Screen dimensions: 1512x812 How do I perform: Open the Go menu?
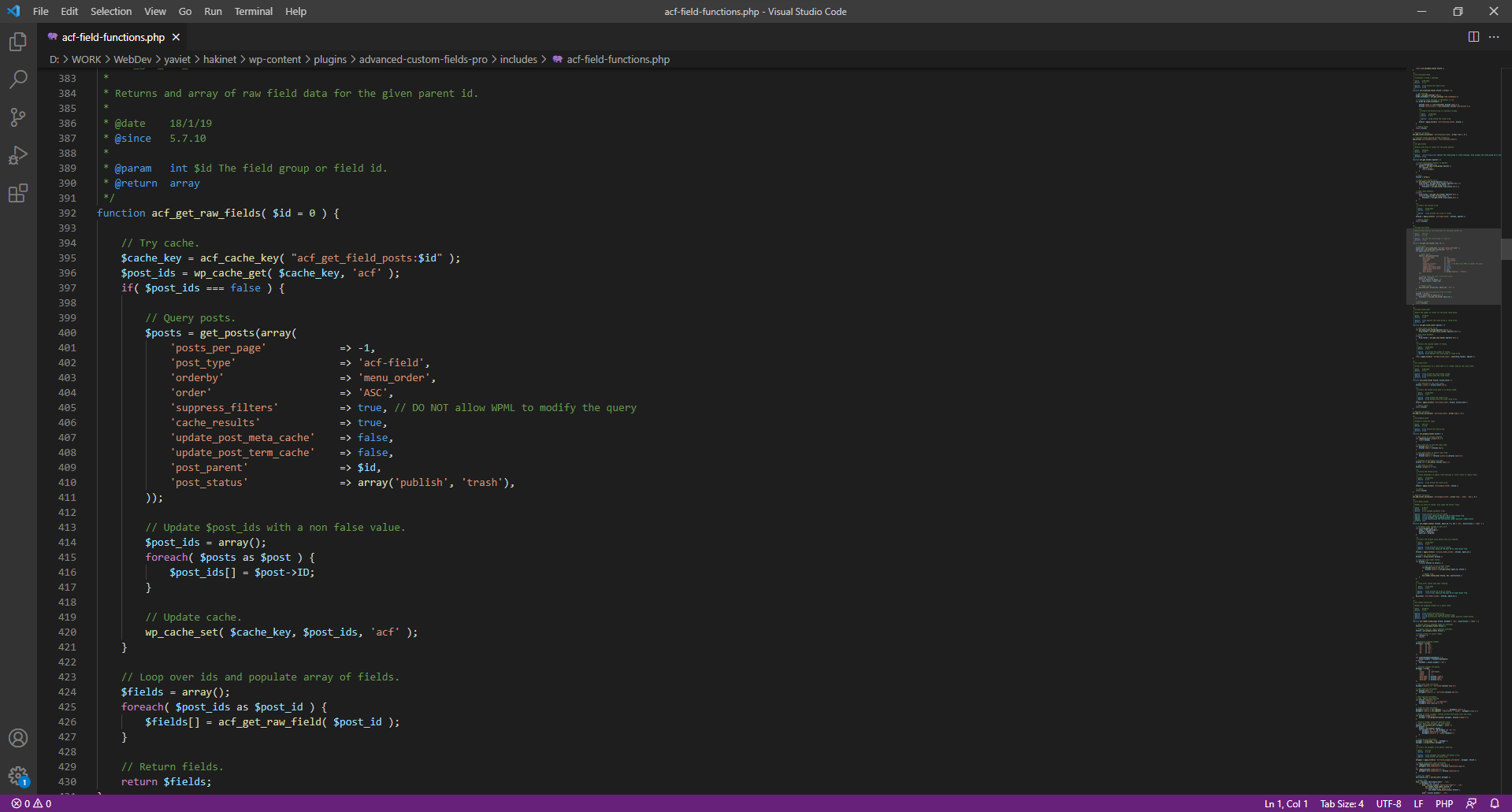pyautogui.click(x=185, y=11)
